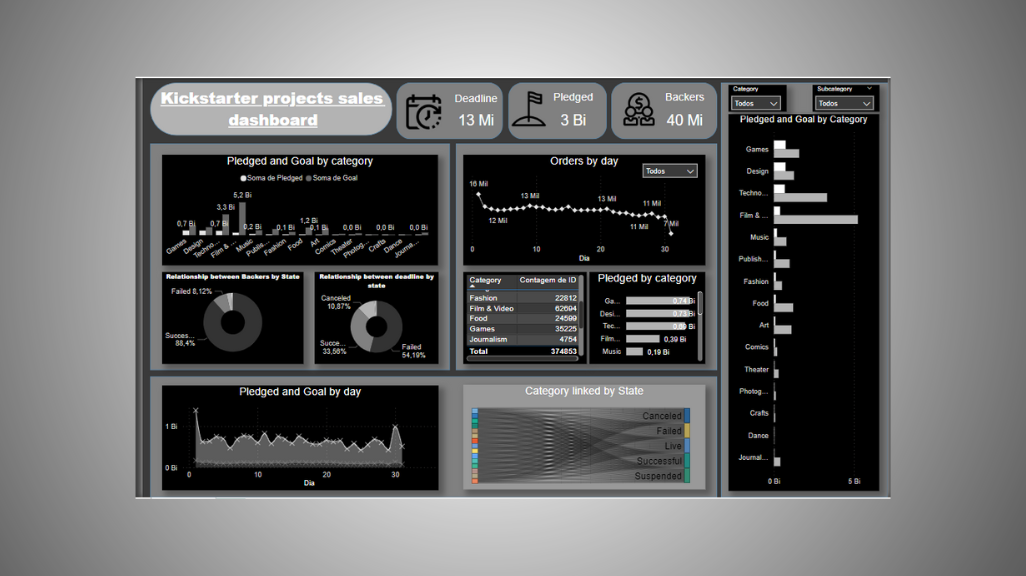Image resolution: width=1026 pixels, height=576 pixels.
Task: Sort table by Category column header
Action: [x=486, y=281]
